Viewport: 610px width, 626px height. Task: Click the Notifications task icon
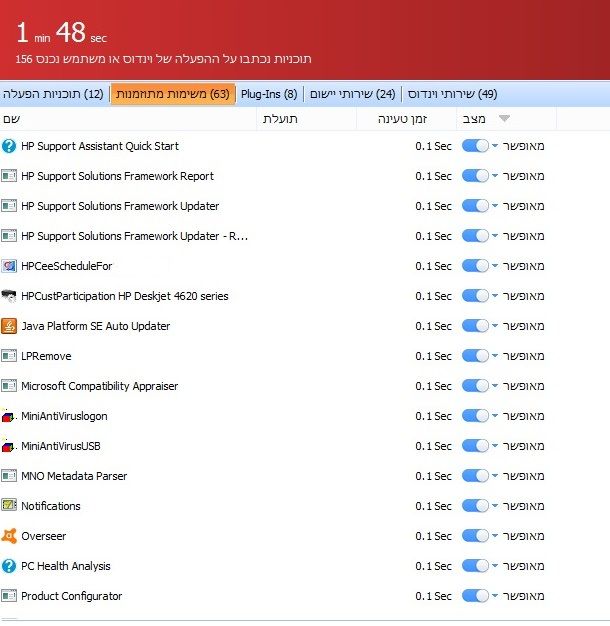pyautogui.click(x=9, y=506)
